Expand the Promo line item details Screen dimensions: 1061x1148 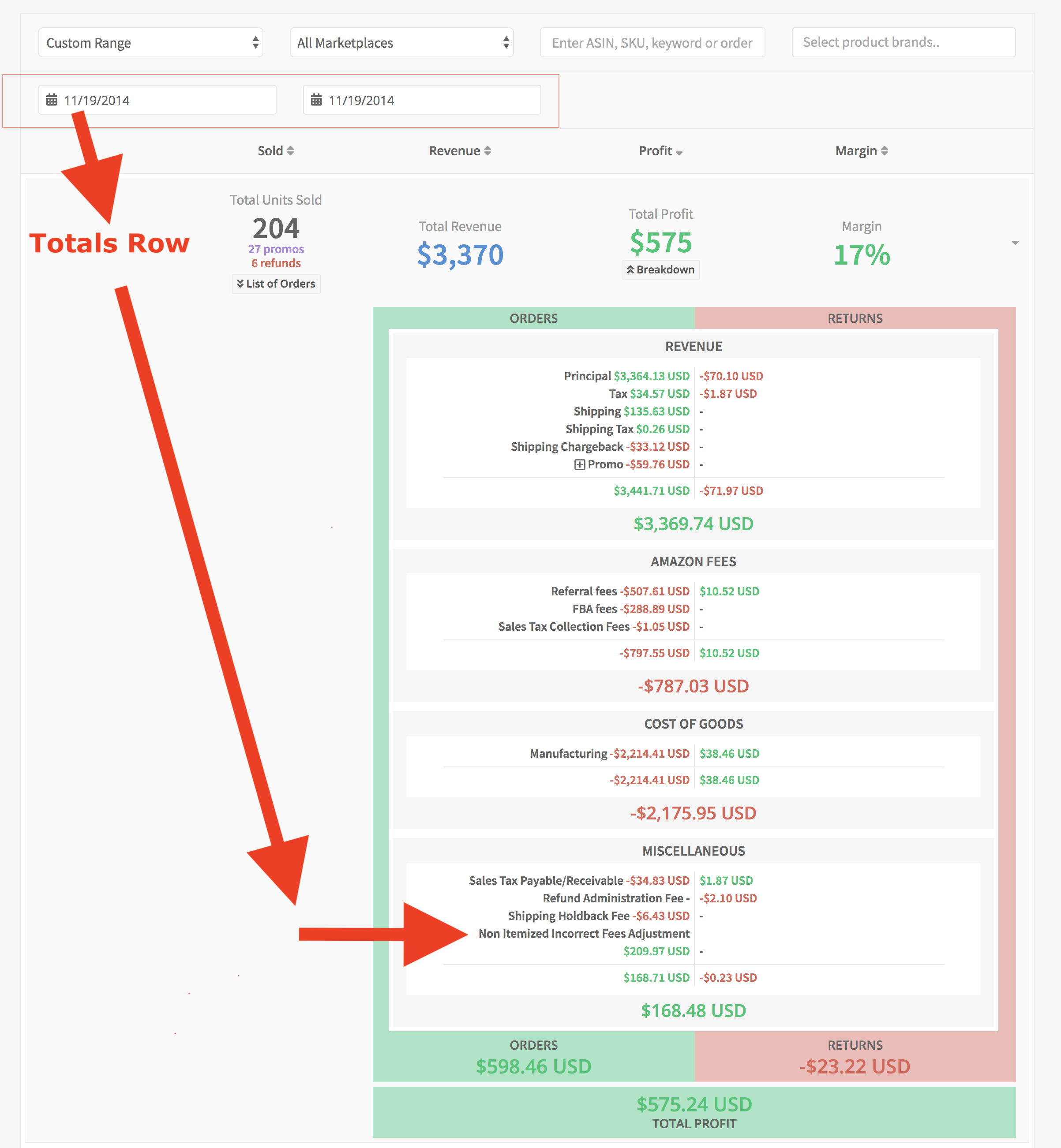580,464
